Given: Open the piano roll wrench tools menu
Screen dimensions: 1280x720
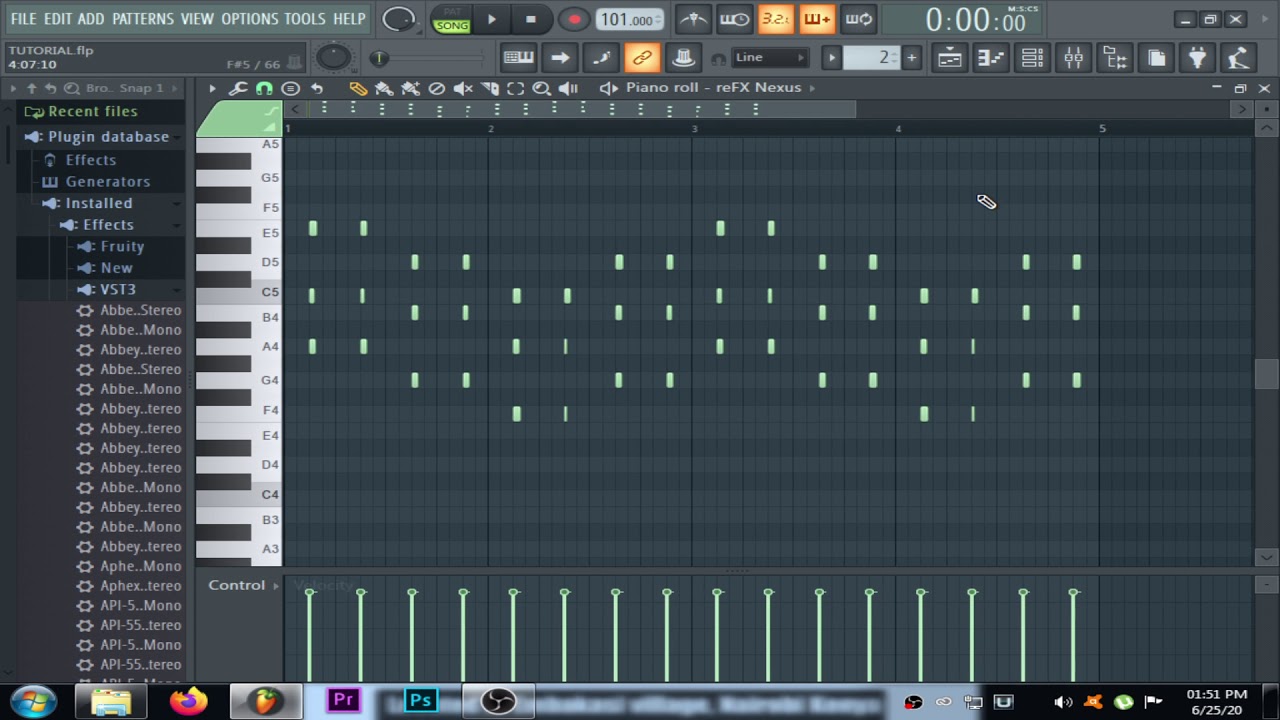Looking at the screenshot, I should click(x=238, y=88).
